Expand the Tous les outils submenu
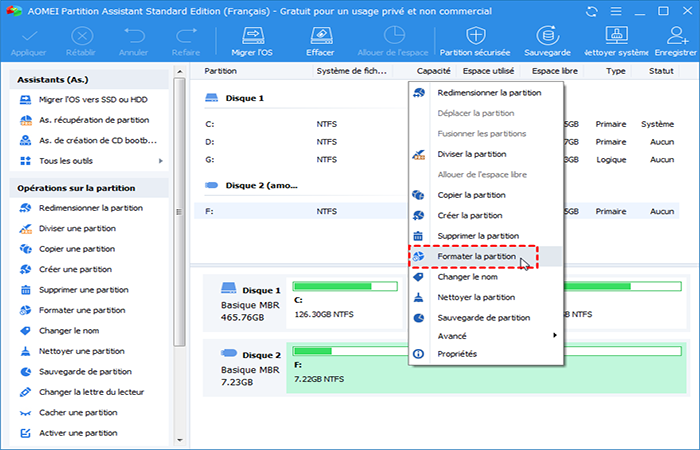 point(160,161)
